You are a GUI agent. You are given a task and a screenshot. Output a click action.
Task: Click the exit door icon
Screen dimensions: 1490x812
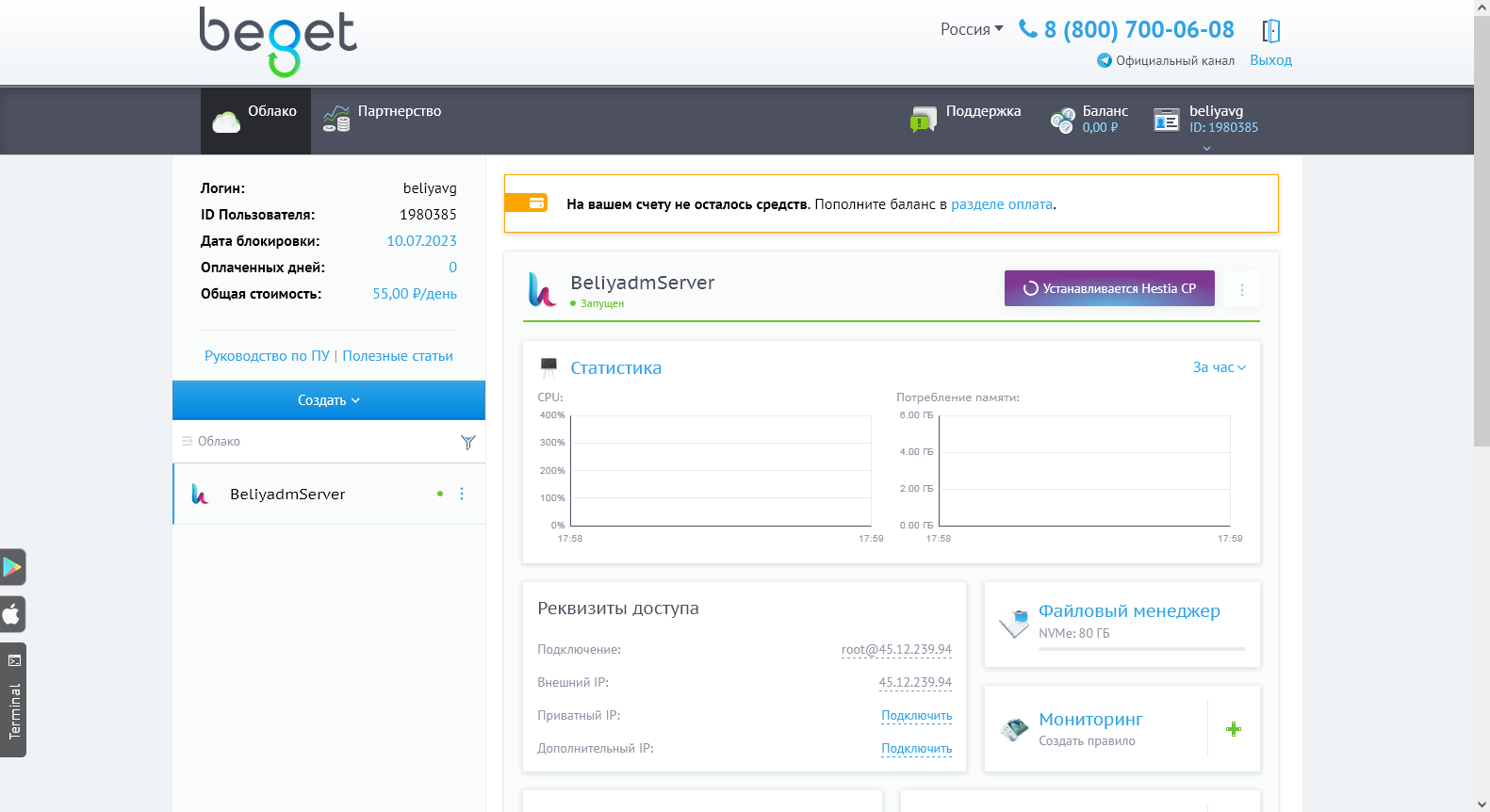pyautogui.click(x=1271, y=31)
